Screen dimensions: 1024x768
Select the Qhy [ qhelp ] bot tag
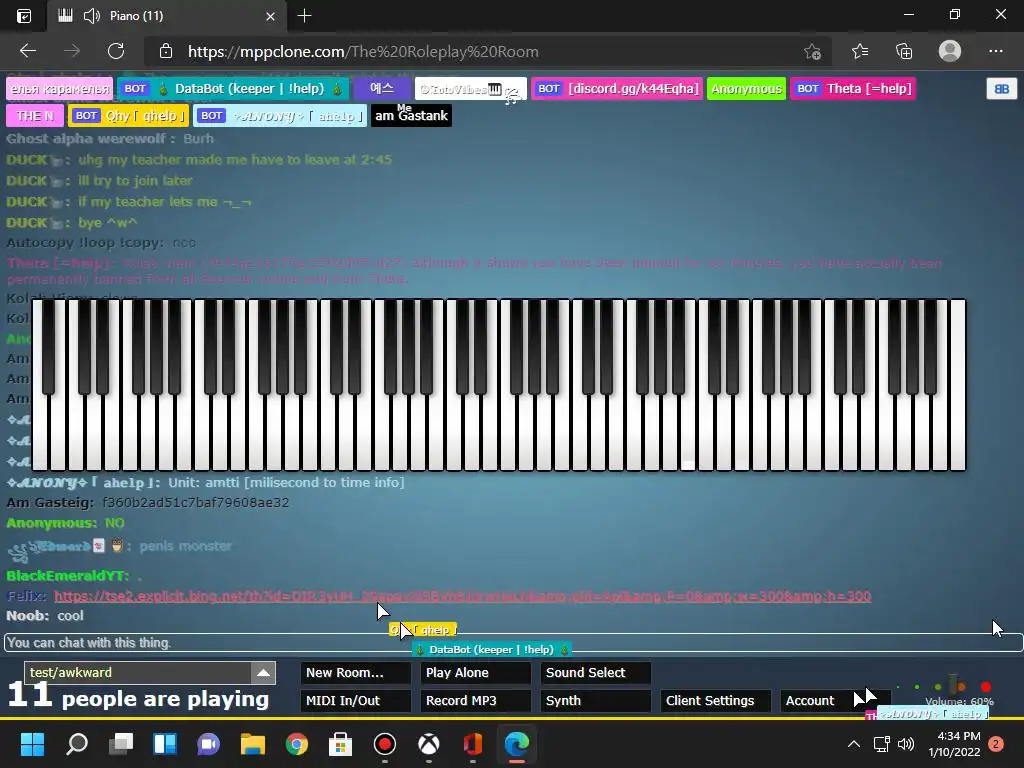128,116
